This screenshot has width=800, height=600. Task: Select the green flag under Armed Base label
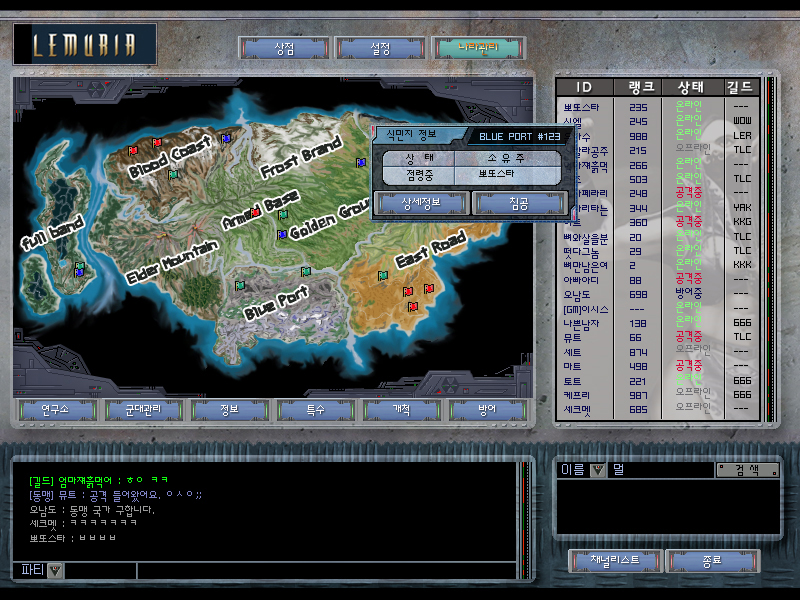[x=283, y=214]
